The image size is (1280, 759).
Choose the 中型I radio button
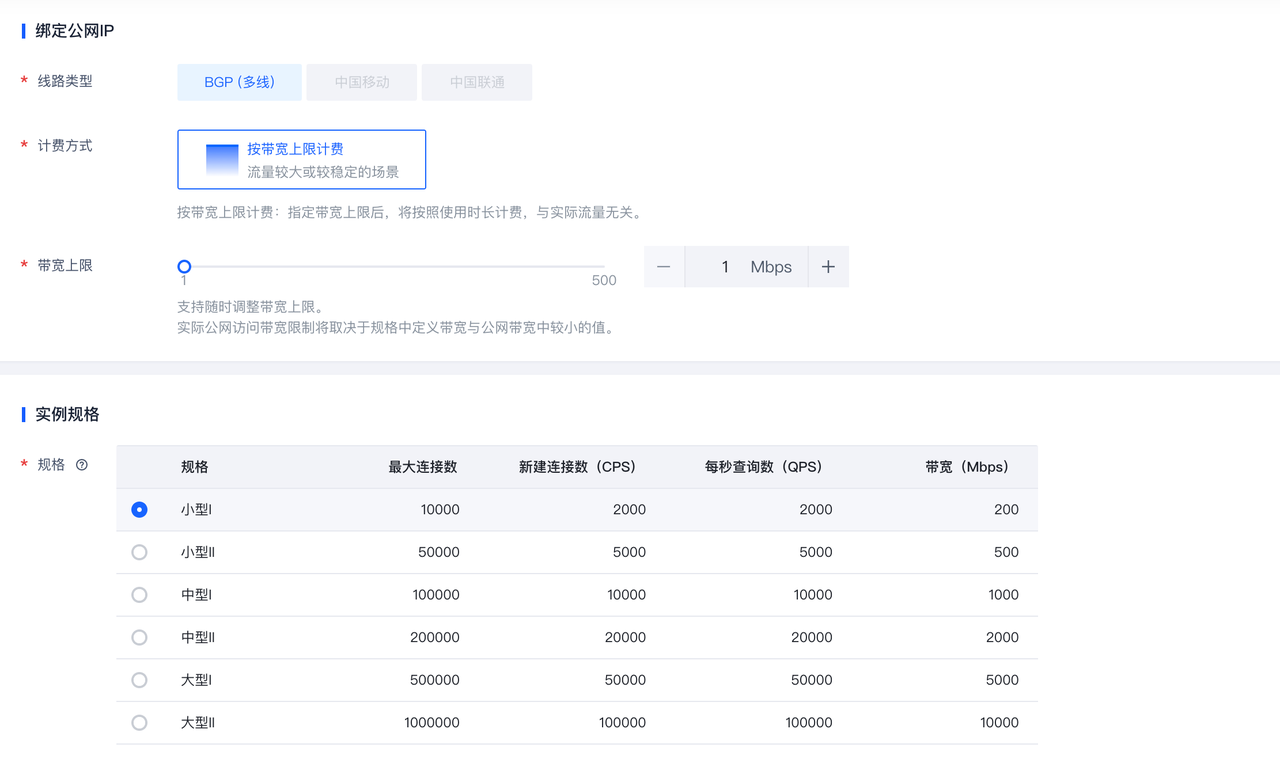coord(140,595)
